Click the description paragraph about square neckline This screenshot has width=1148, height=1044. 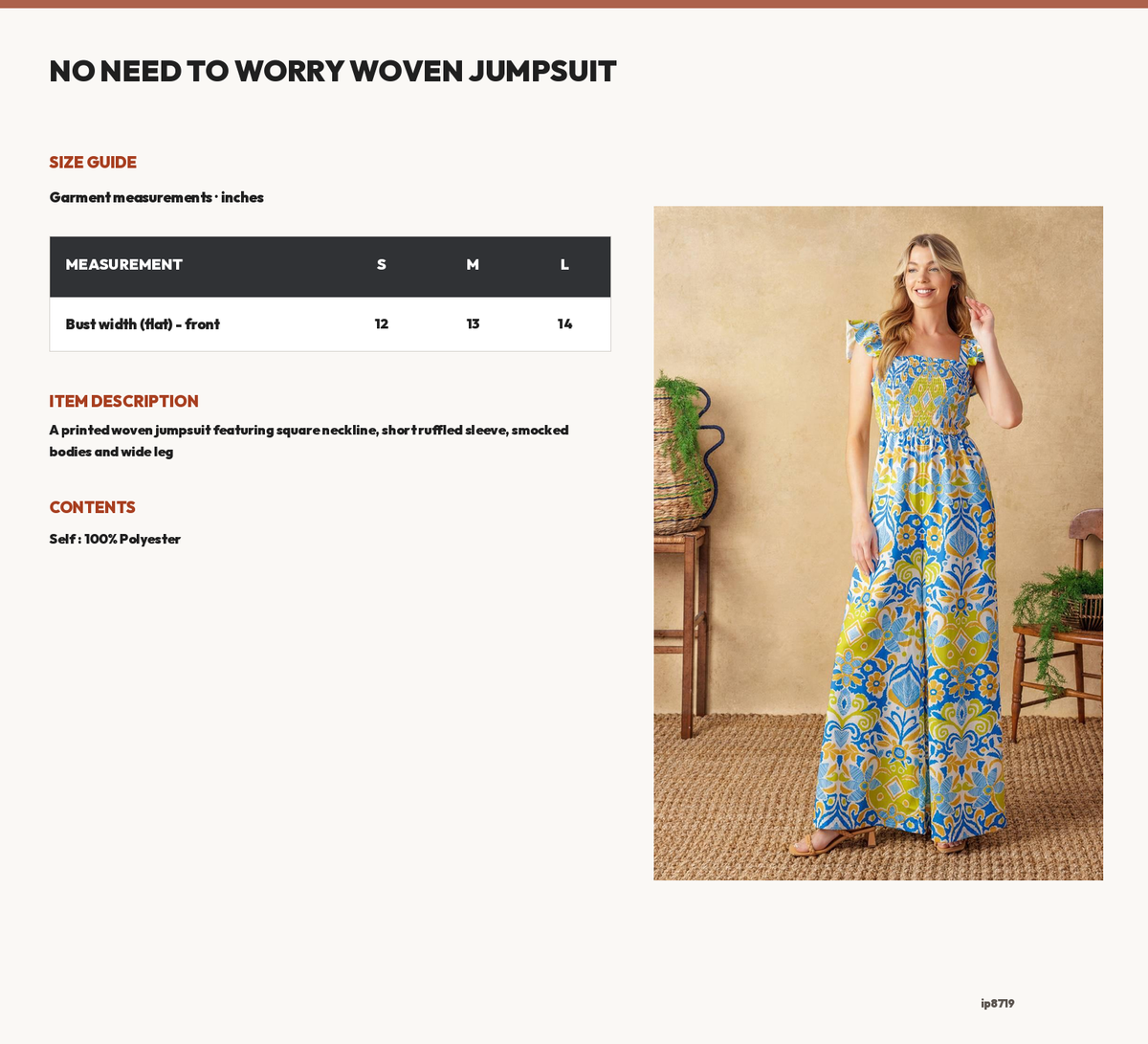pos(309,441)
